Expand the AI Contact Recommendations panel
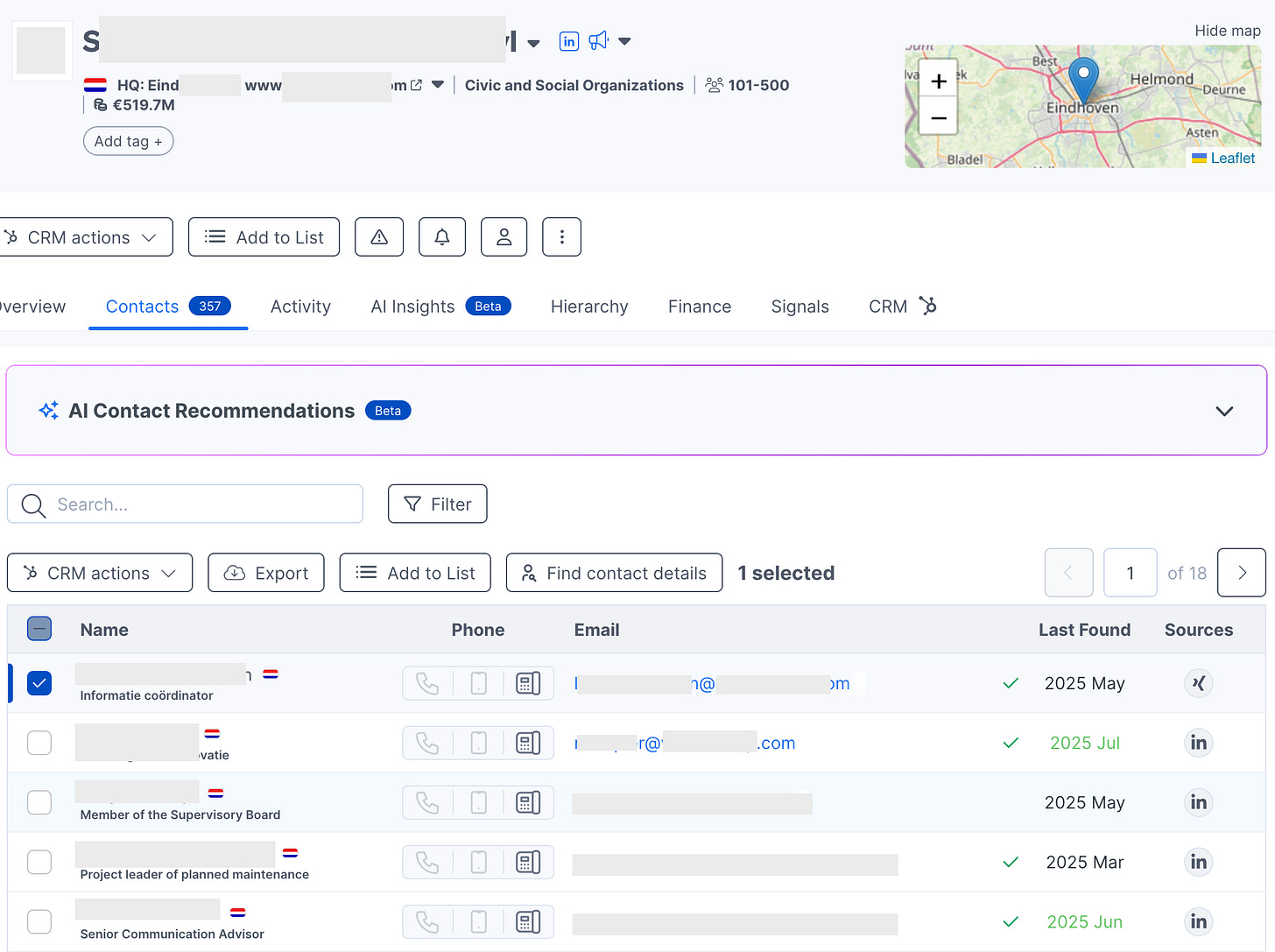 click(1224, 411)
